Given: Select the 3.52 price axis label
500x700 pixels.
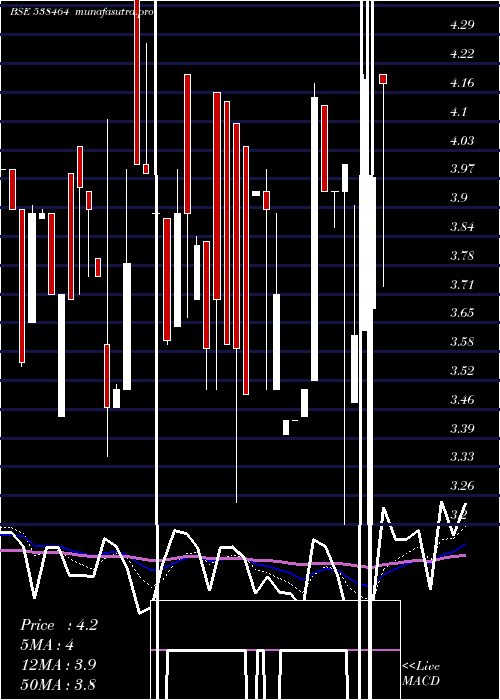Looking at the screenshot, I should point(462,371).
